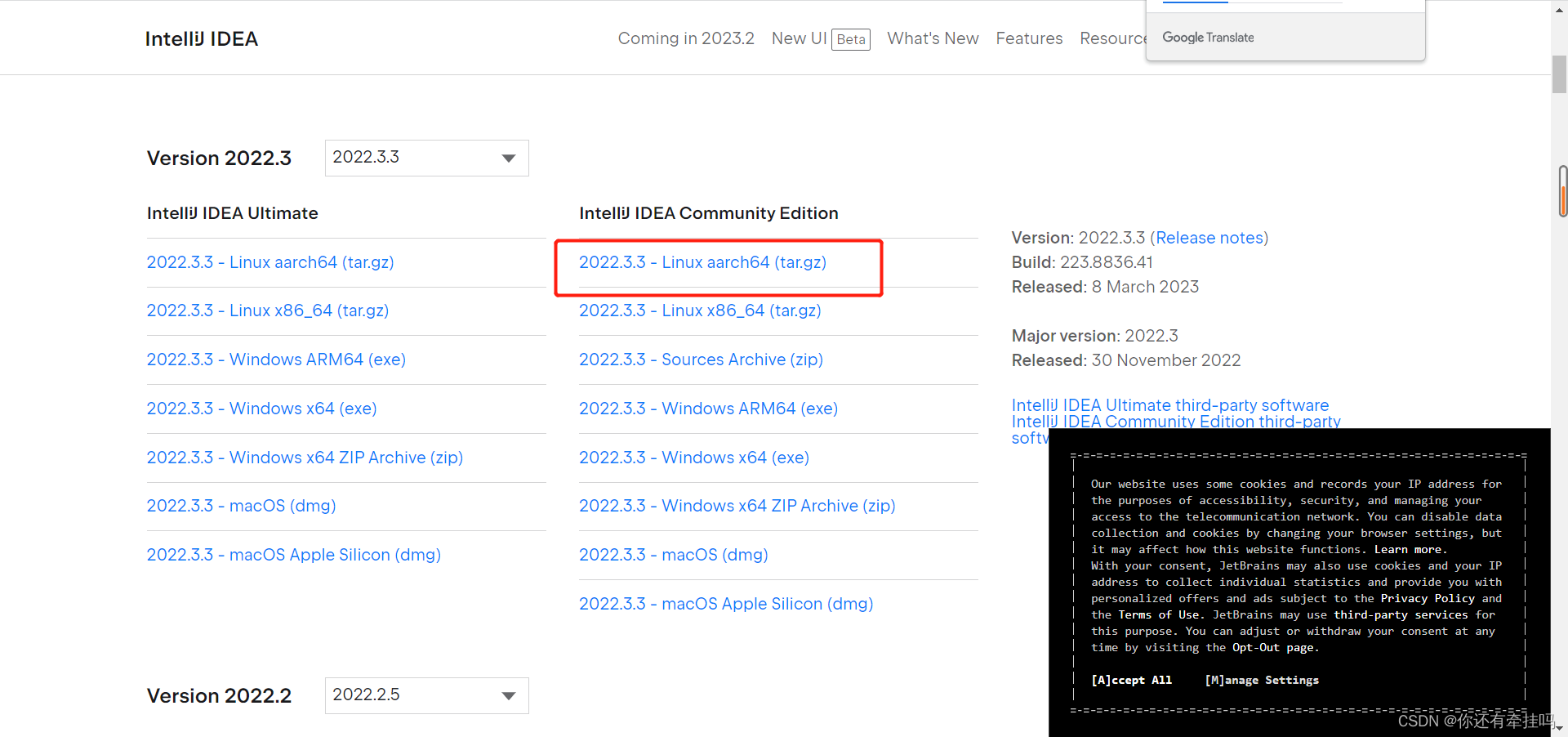
Task: Download Ultimate 2022.3.3 Linux x86_64 tar.gz
Action: (268, 310)
